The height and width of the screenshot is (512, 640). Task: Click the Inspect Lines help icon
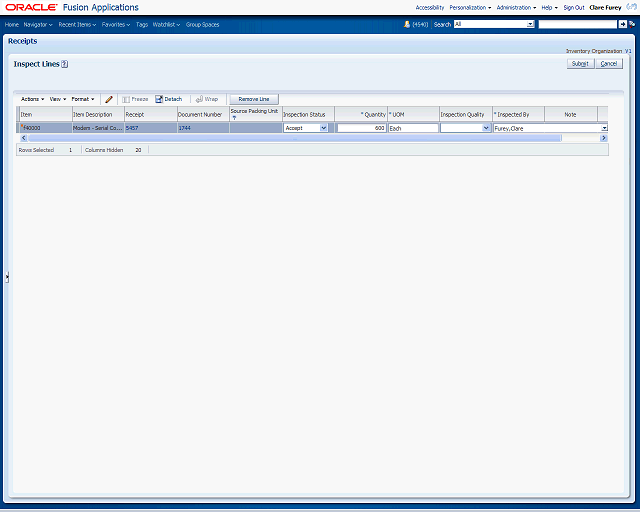[x=64, y=64]
